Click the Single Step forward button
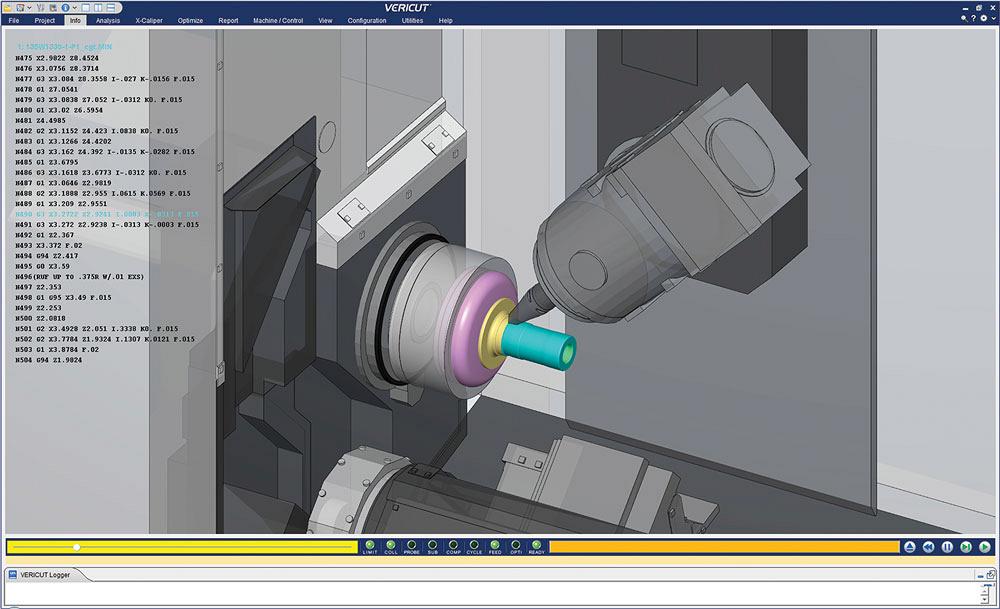The width and height of the screenshot is (1000, 609). 966,547
